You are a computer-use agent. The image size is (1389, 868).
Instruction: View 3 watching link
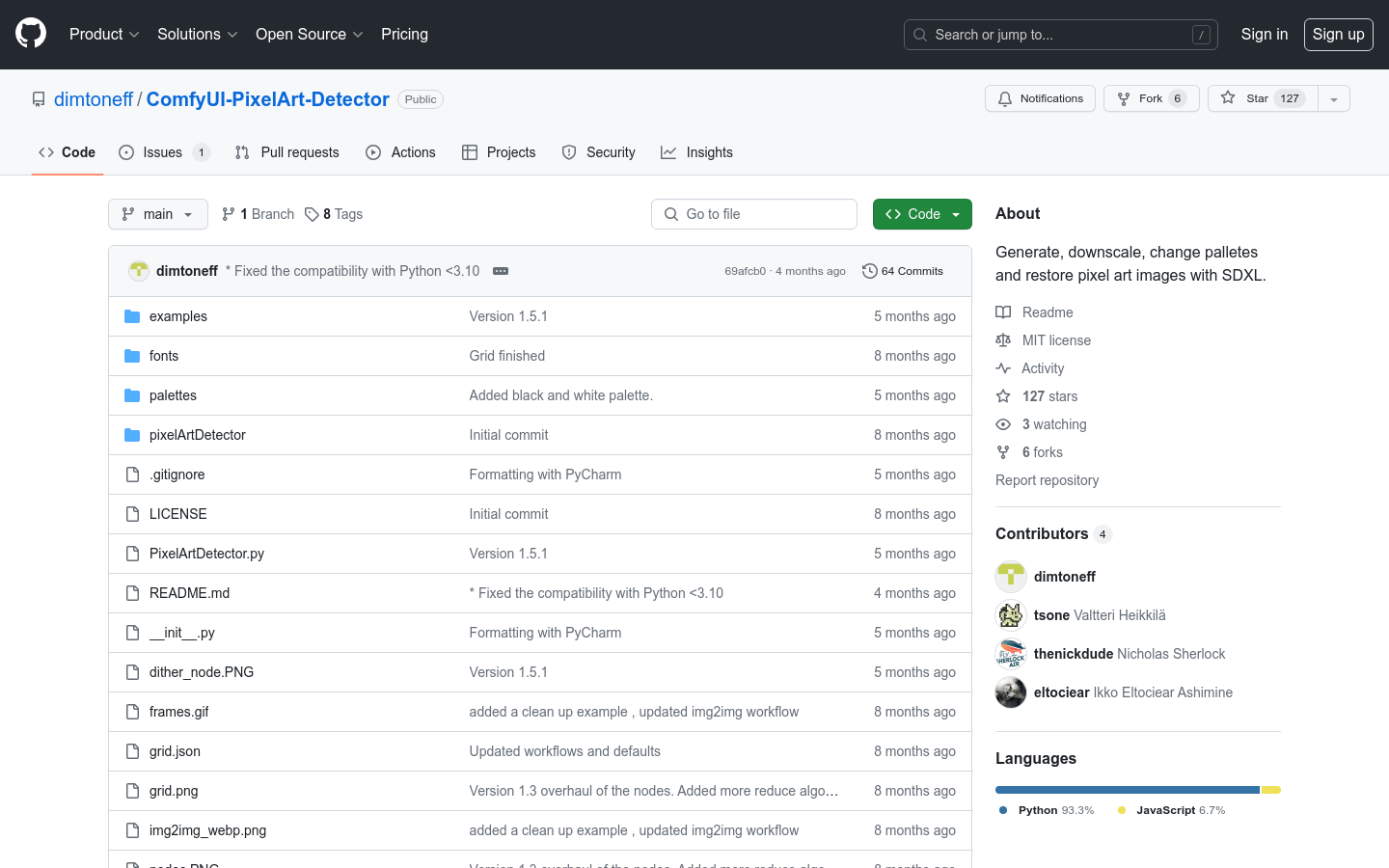pyautogui.click(x=1042, y=424)
